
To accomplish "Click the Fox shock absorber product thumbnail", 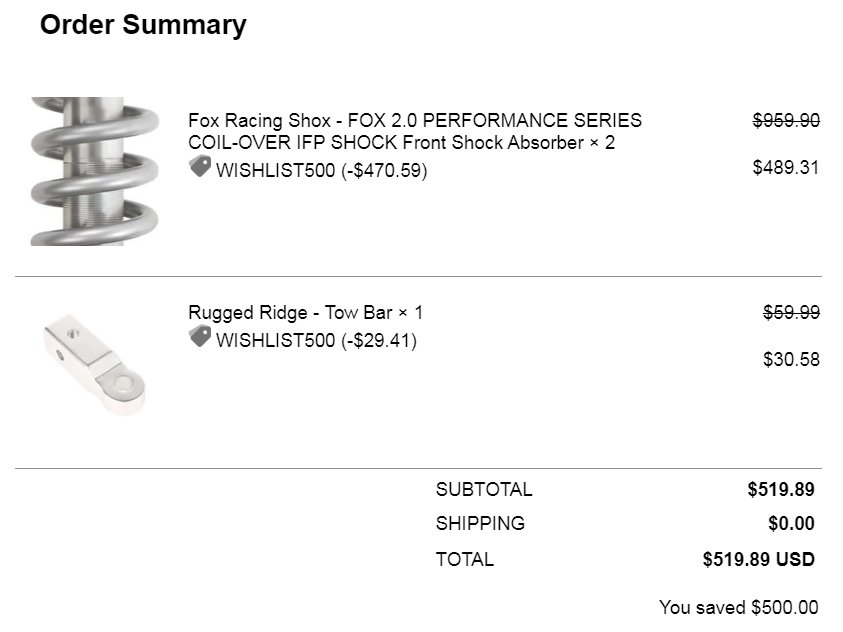I will click(x=95, y=171).
